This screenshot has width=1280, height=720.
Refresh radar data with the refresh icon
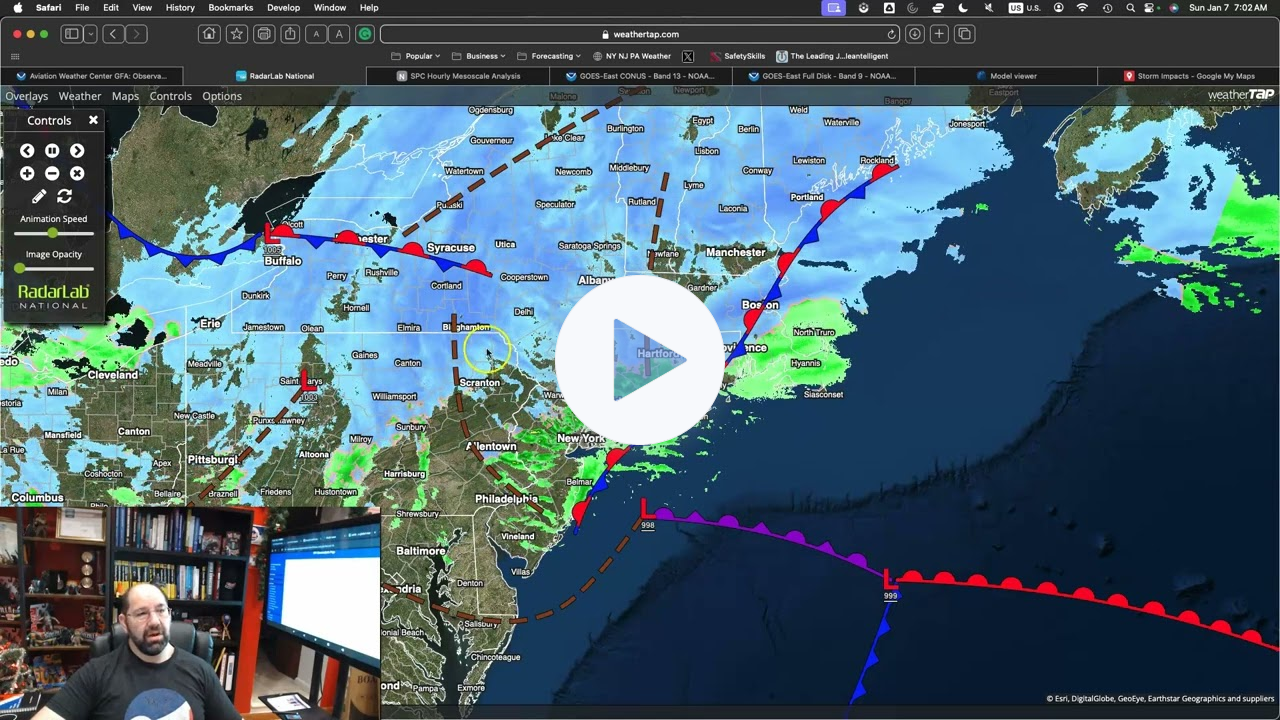[64, 195]
